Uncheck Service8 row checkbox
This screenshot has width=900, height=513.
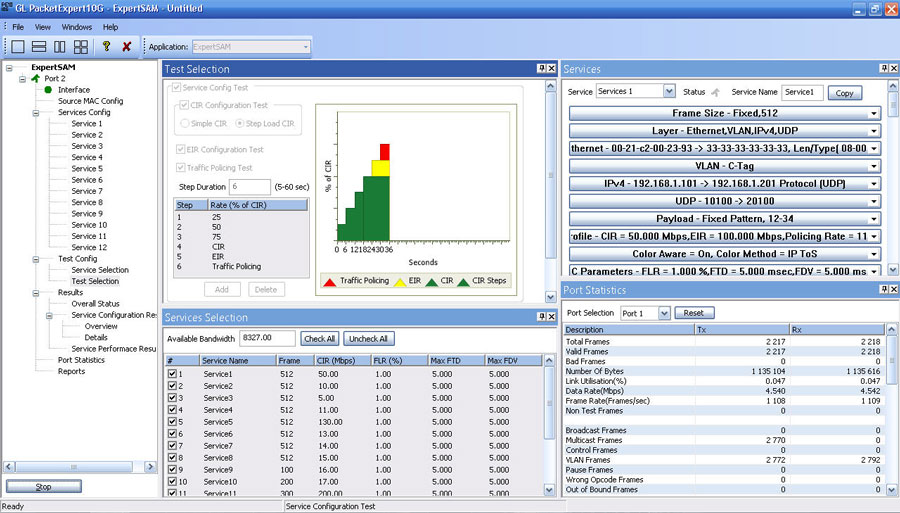tap(172, 458)
